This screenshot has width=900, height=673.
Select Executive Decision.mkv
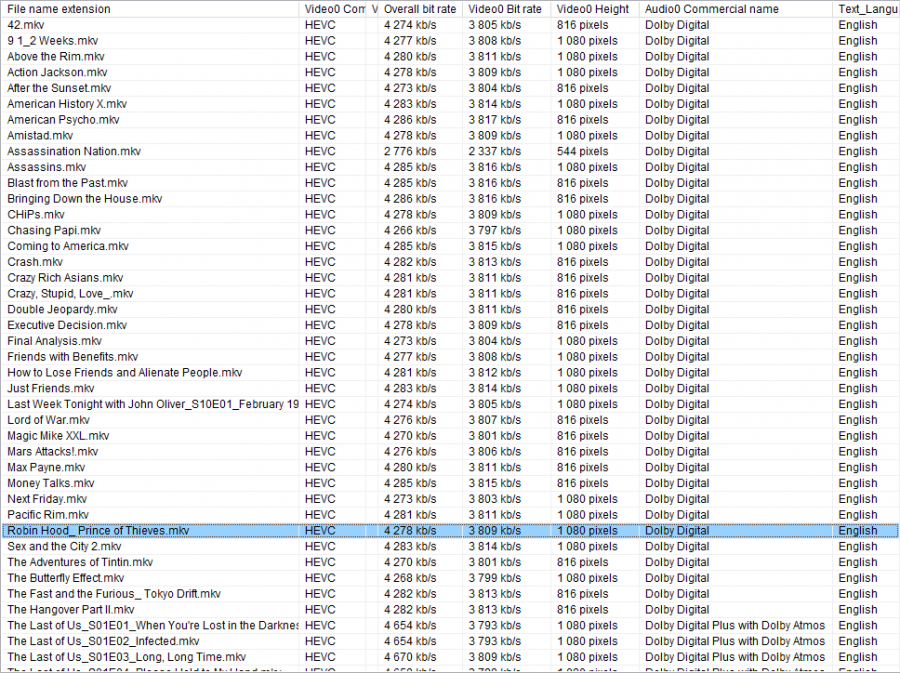tap(67, 325)
